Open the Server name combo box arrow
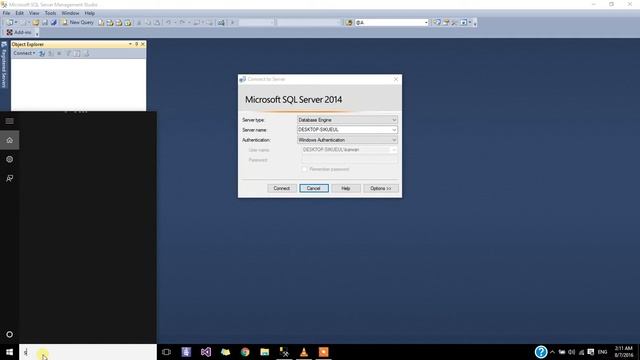The width and height of the screenshot is (640, 360). 394,130
